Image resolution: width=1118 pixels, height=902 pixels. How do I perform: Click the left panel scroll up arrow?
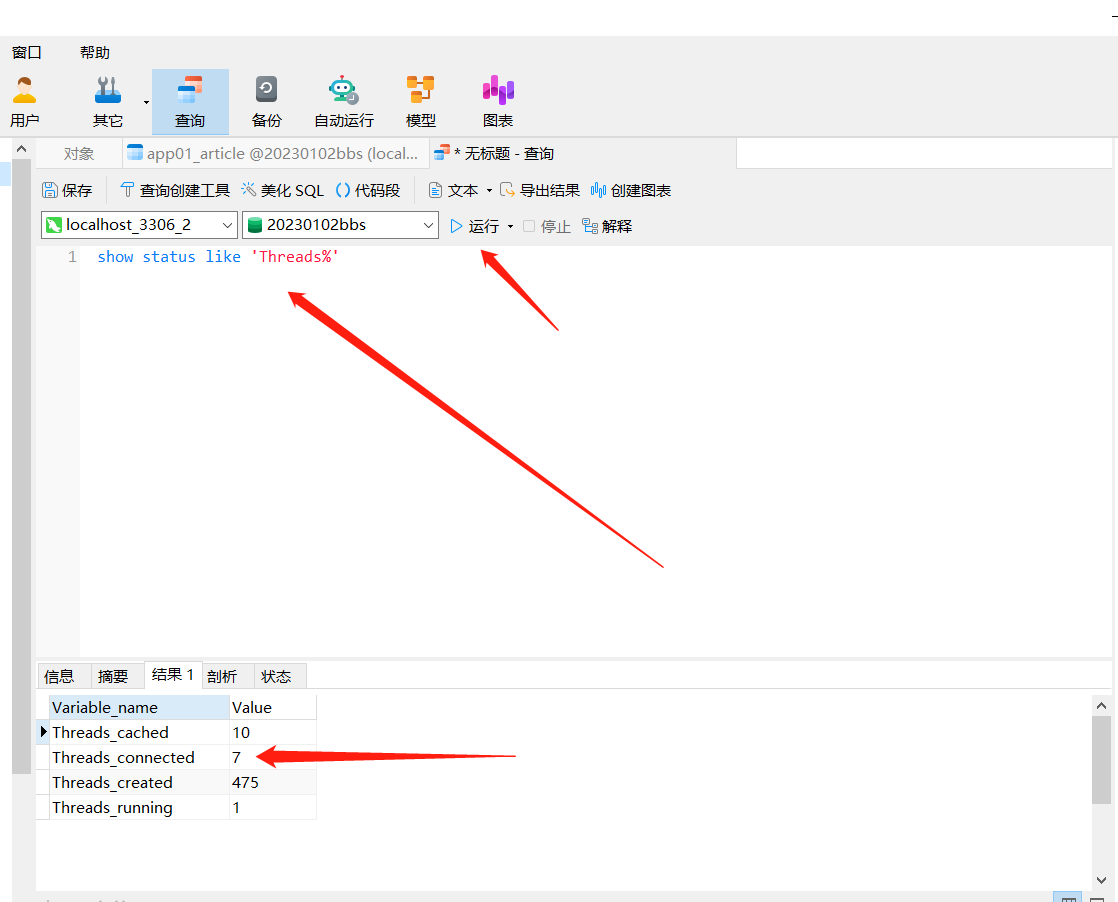click(x=21, y=149)
